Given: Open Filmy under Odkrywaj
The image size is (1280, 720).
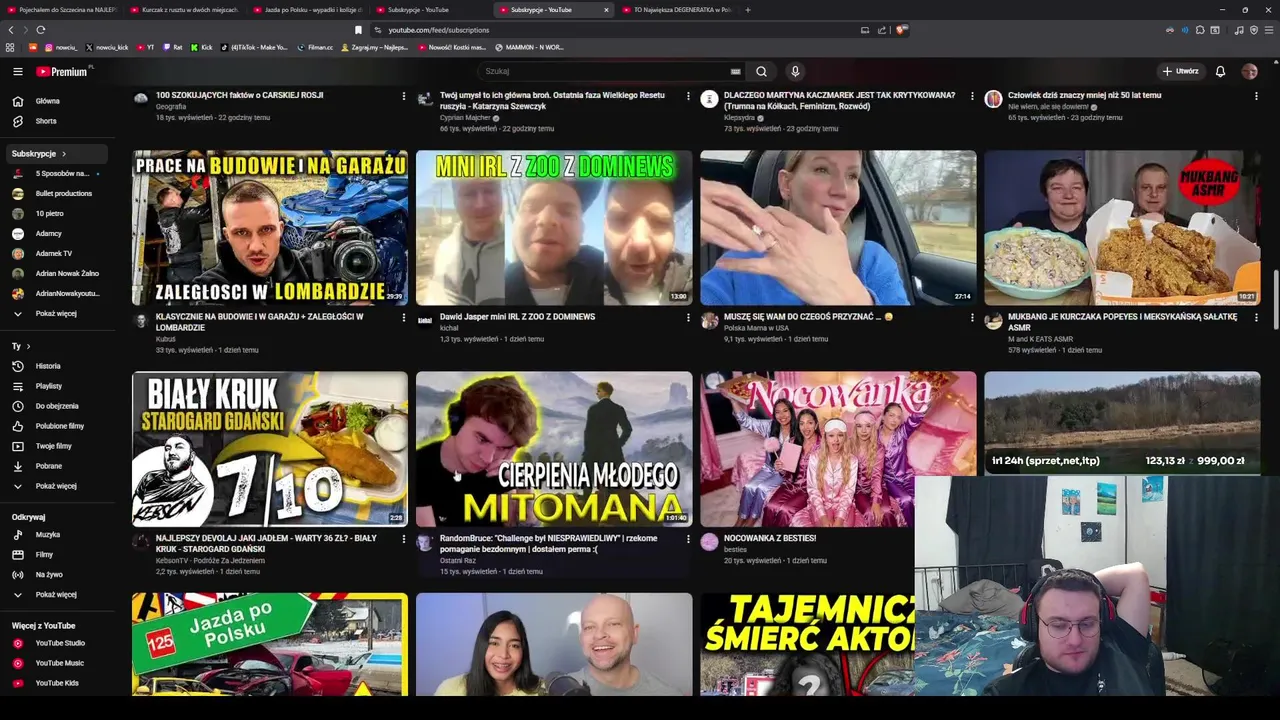Looking at the screenshot, I should [55, 555].
